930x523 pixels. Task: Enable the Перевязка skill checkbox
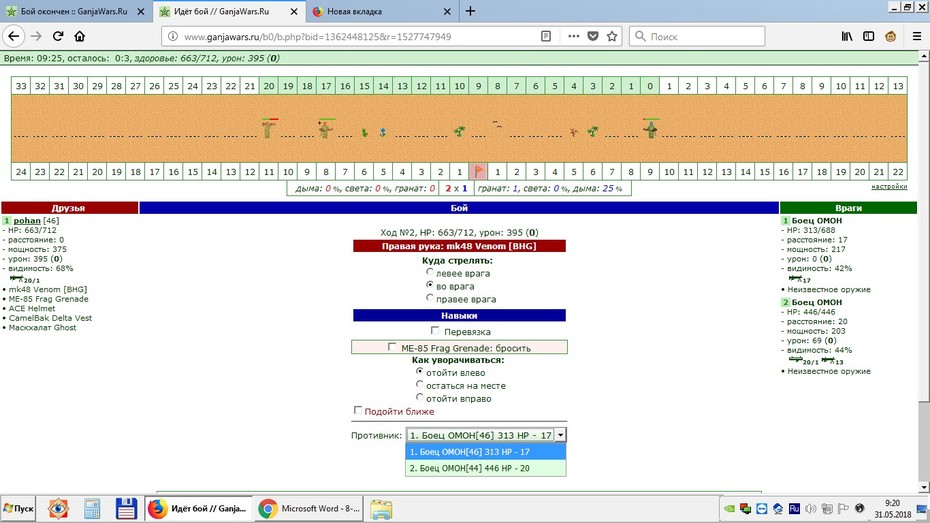click(x=435, y=330)
